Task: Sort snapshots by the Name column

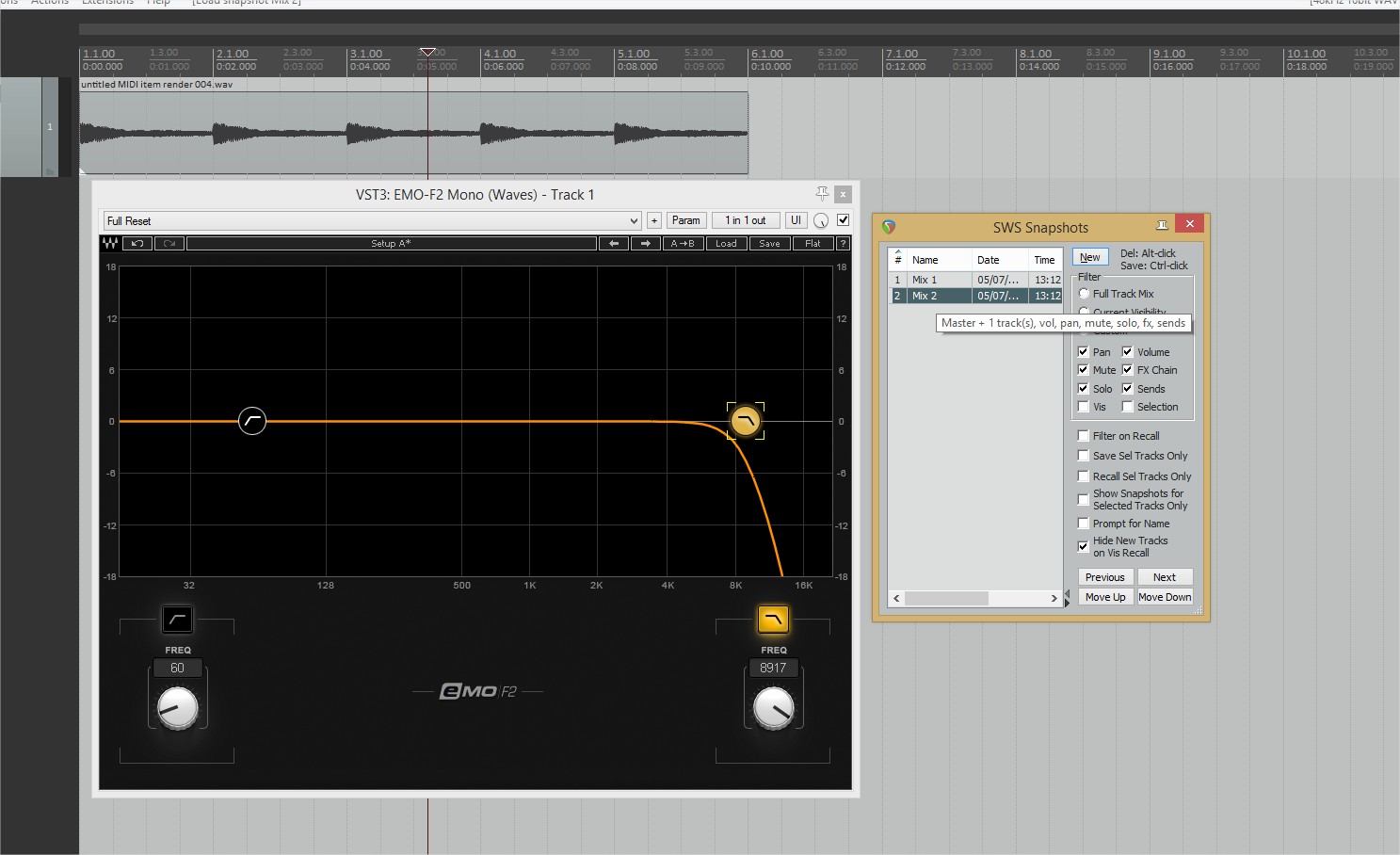Action: pos(940,260)
